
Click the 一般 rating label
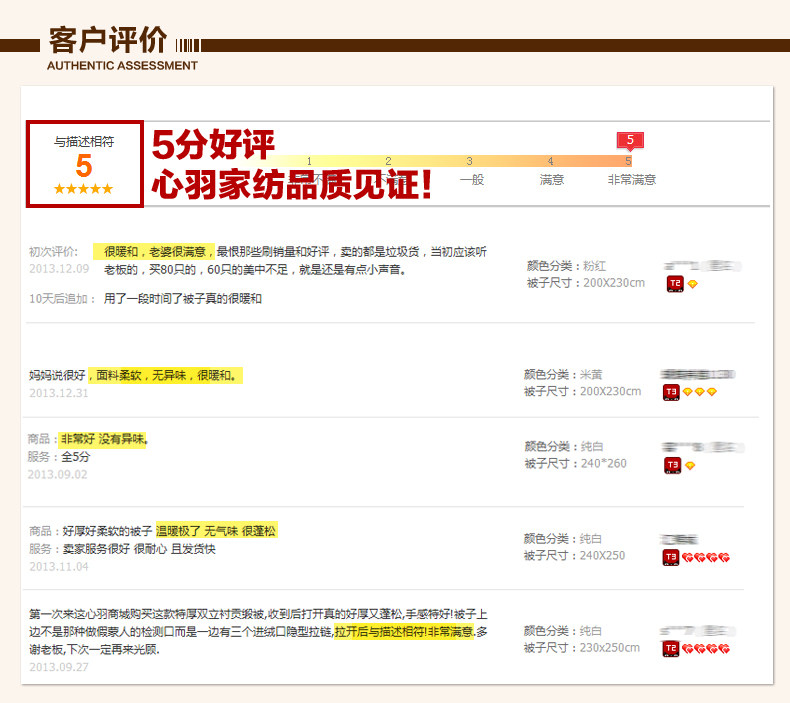pos(472,180)
